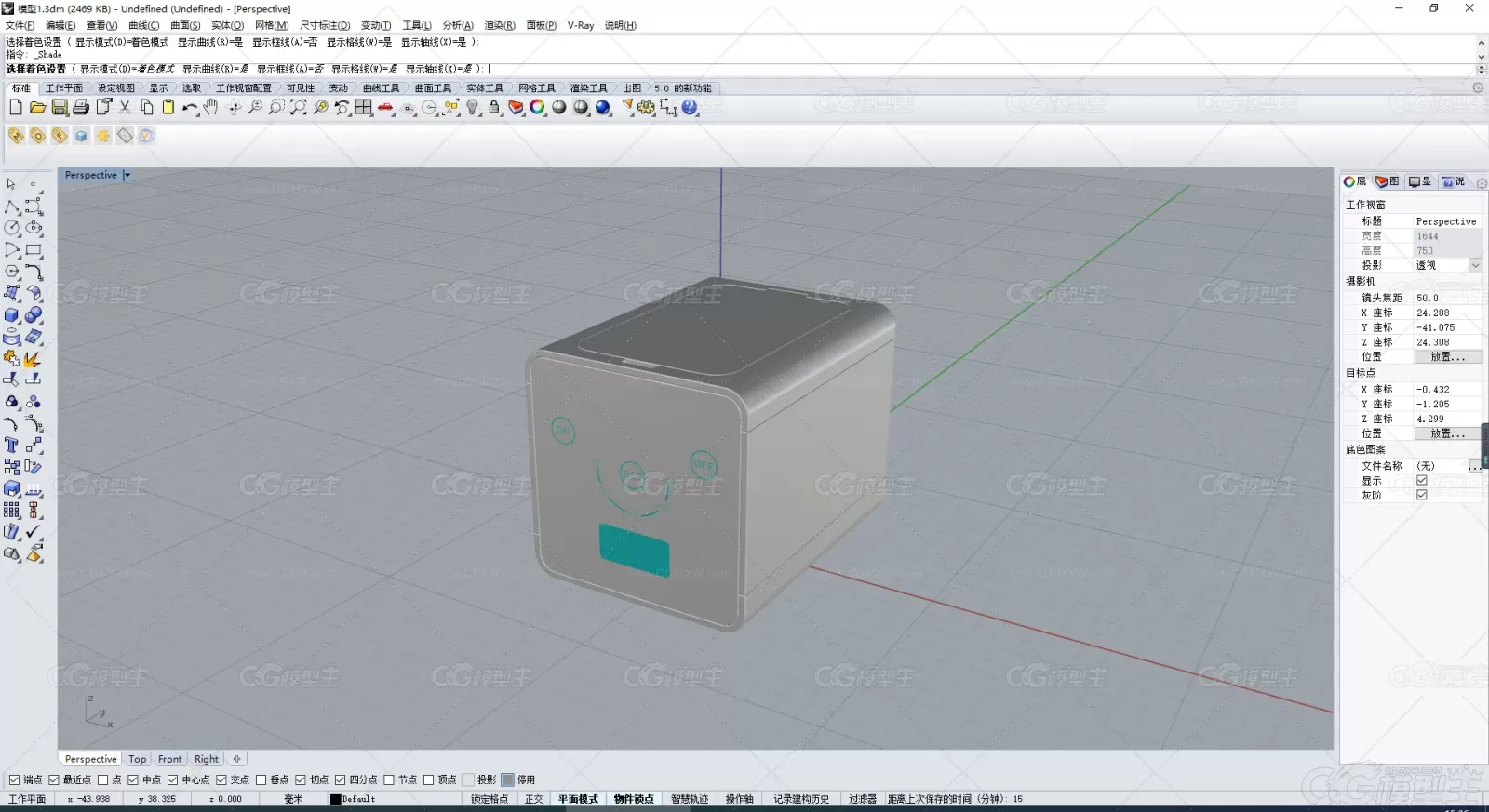The width and height of the screenshot is (1489, 812).
Task: Click the camera 位置 放置 button
Action: pos(1448,357)
